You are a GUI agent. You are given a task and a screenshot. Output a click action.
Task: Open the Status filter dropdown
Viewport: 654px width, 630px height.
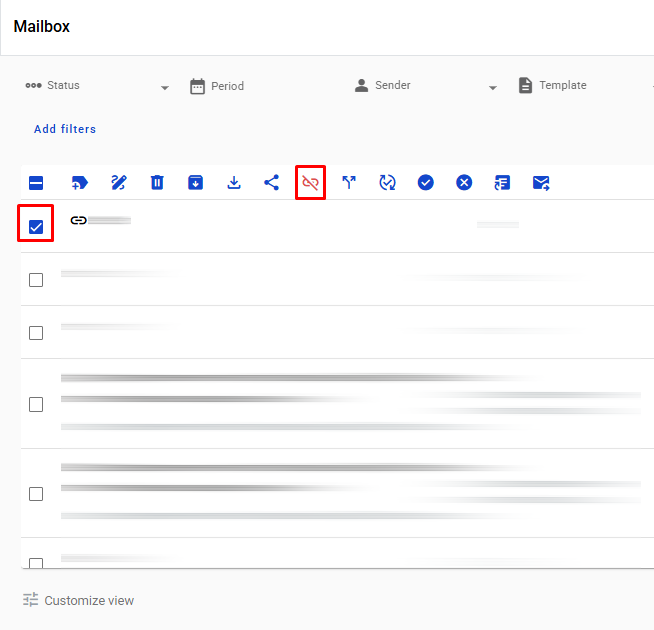pyautogui.click(x=97, y=86)
